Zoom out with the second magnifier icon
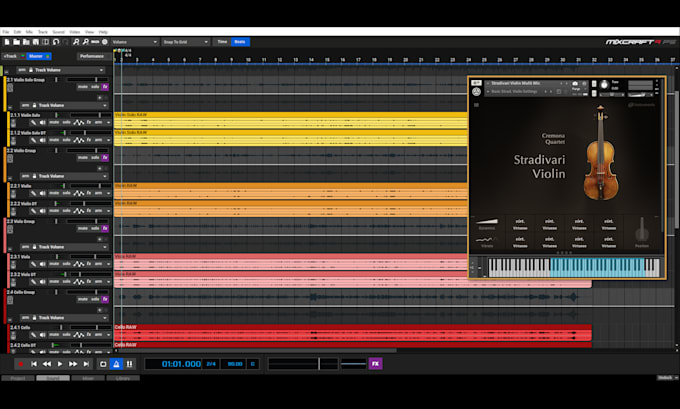680x409 pixels. click(85, 42)
